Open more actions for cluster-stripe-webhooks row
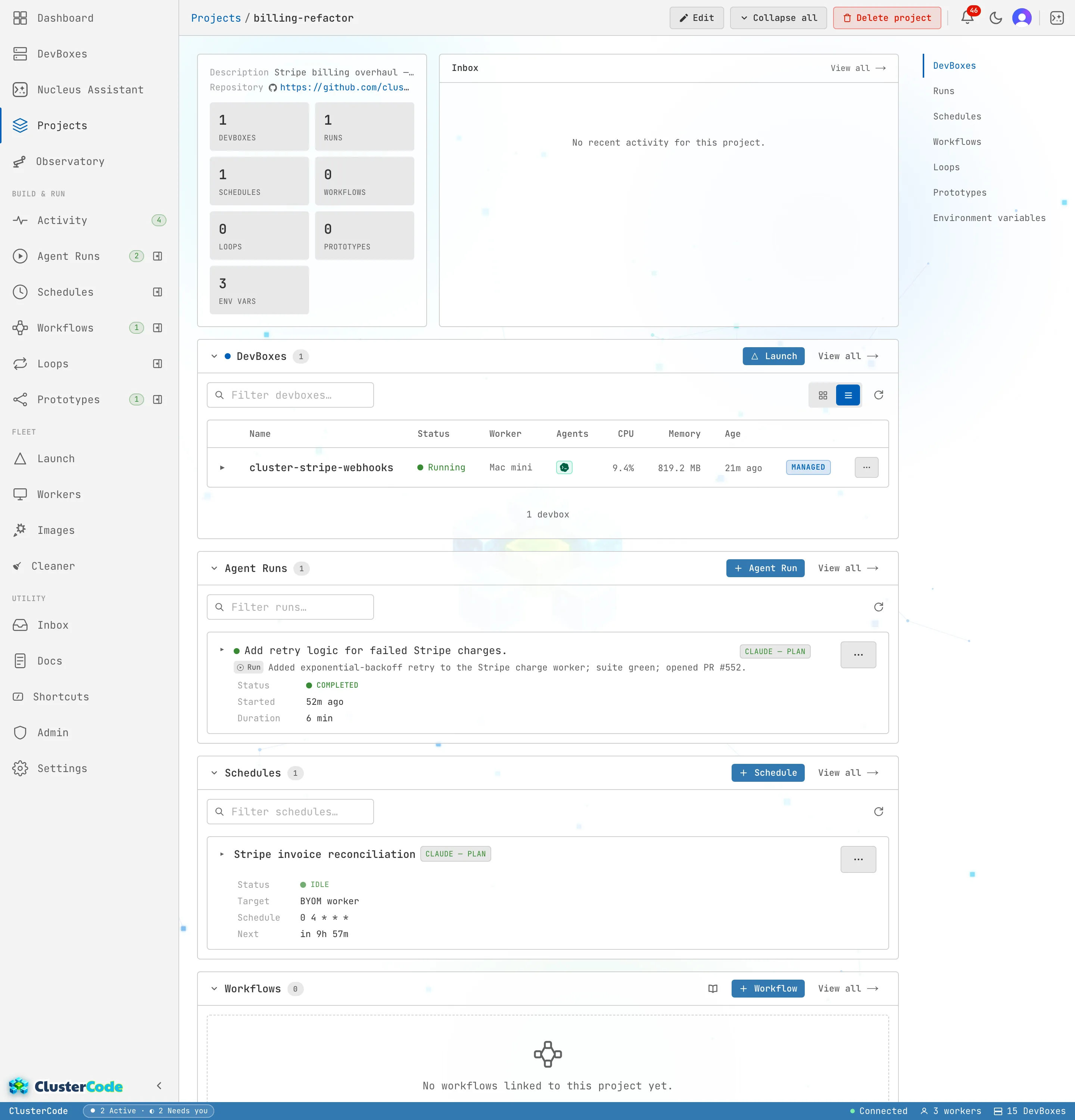This screenshot has width=1075, height=1120. (866, 467)
